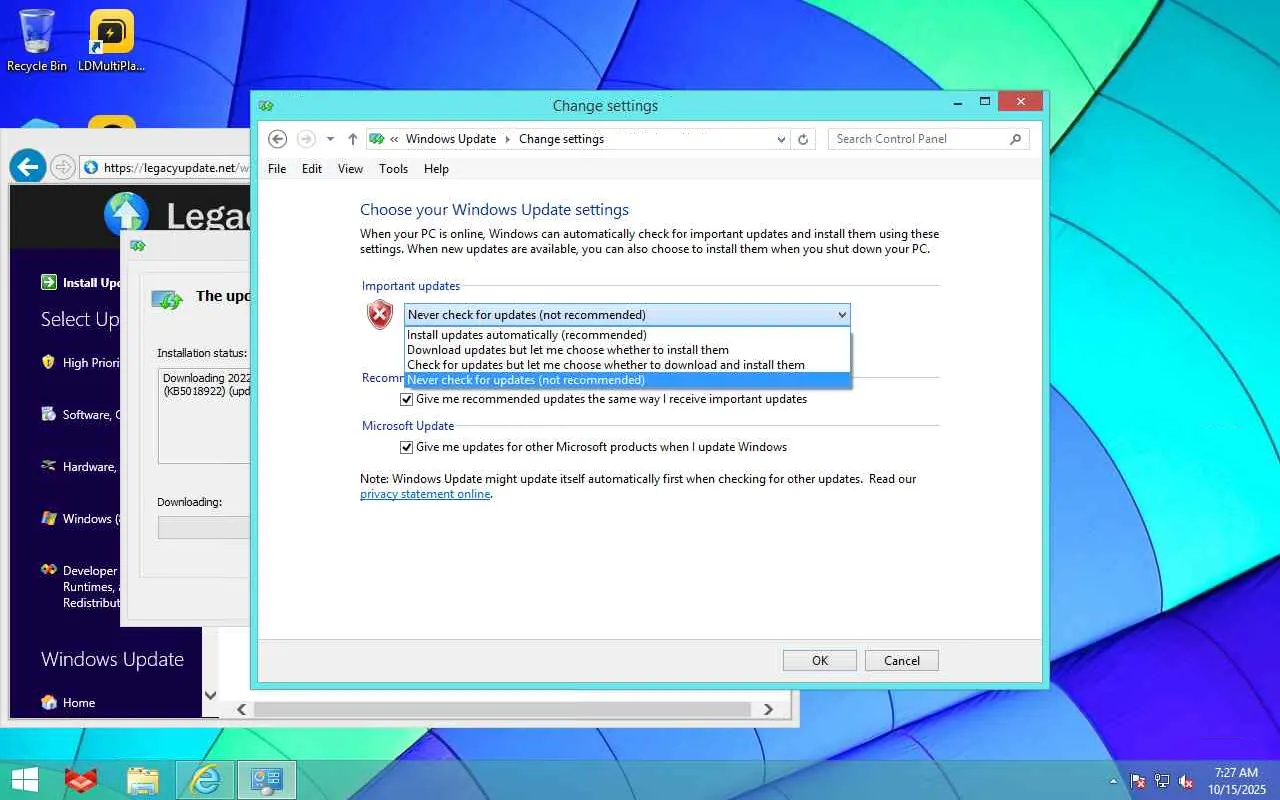Click the Change settings breadcrumb

(561, 139)
